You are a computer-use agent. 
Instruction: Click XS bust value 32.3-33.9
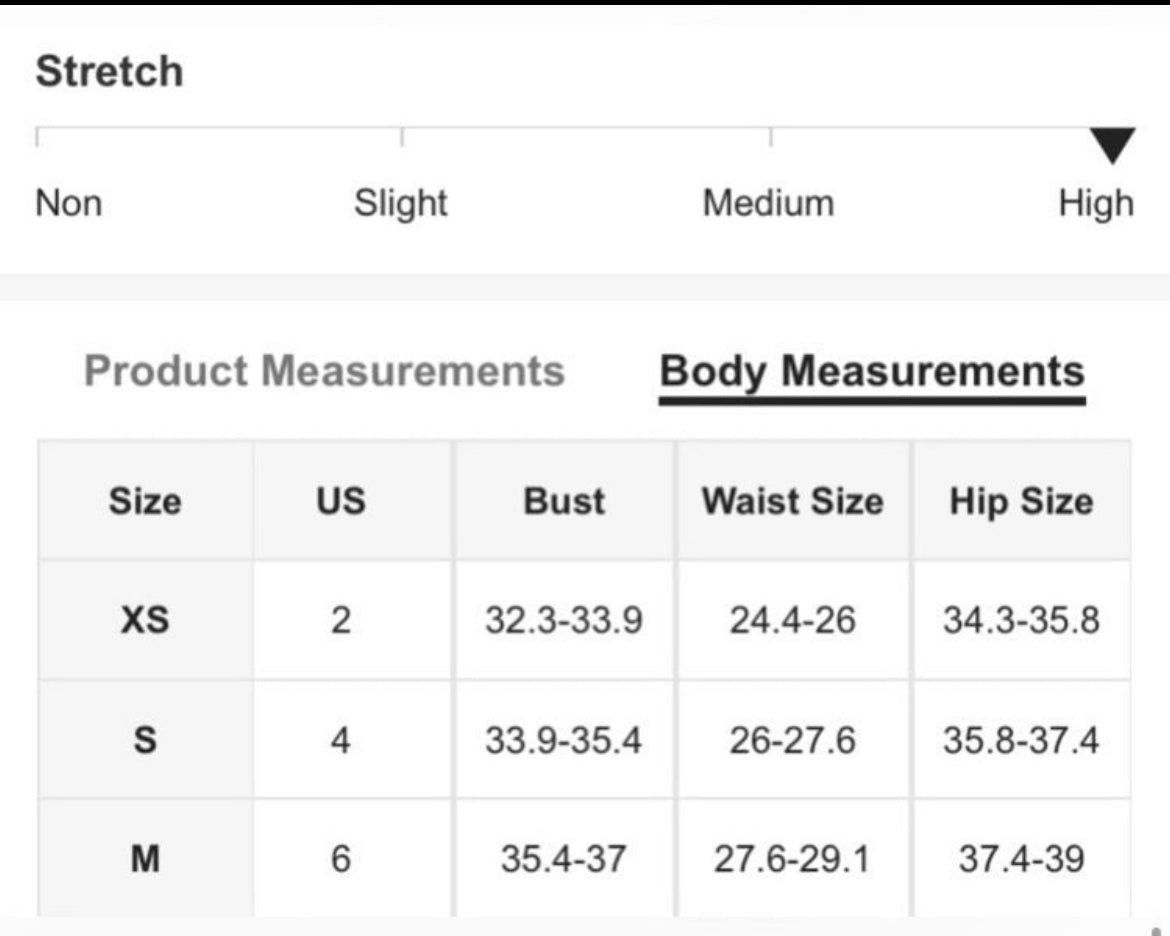coord(564,620)
